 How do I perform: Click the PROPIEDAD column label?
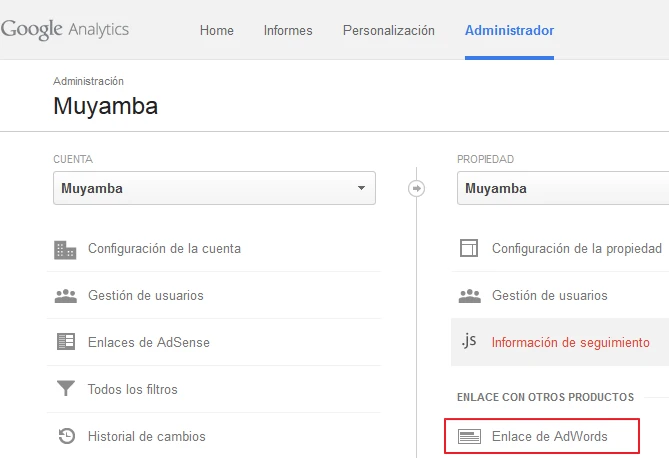pos(486,159)
